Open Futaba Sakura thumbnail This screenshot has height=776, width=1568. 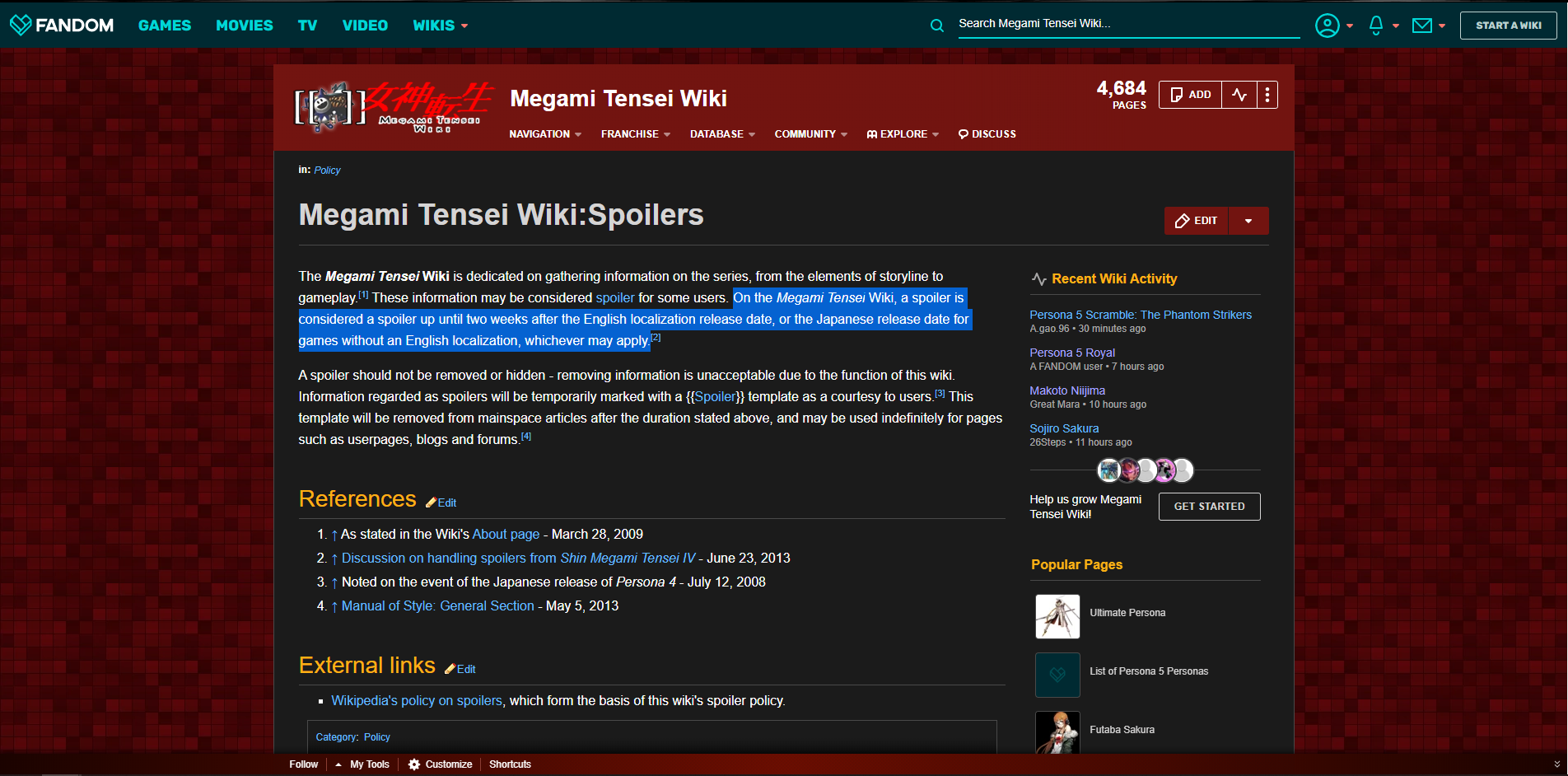[x=1057, y=732]
